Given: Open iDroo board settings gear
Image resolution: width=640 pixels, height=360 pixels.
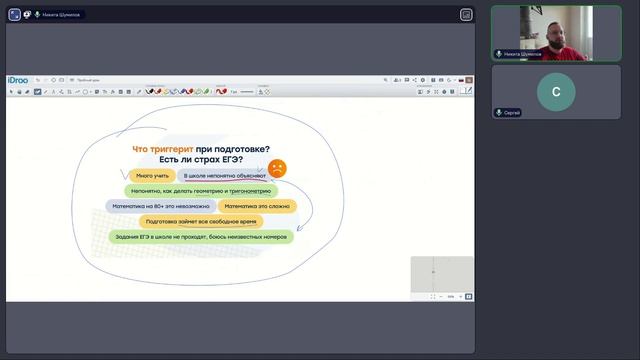Looking at the screenshot, I should [x=423, y=80].
